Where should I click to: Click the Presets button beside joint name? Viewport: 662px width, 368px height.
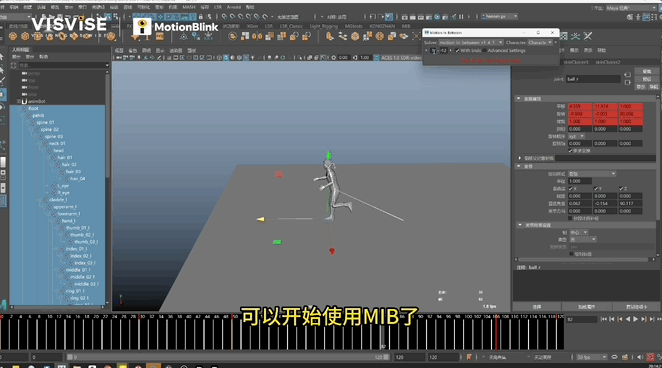coord(647,79)
